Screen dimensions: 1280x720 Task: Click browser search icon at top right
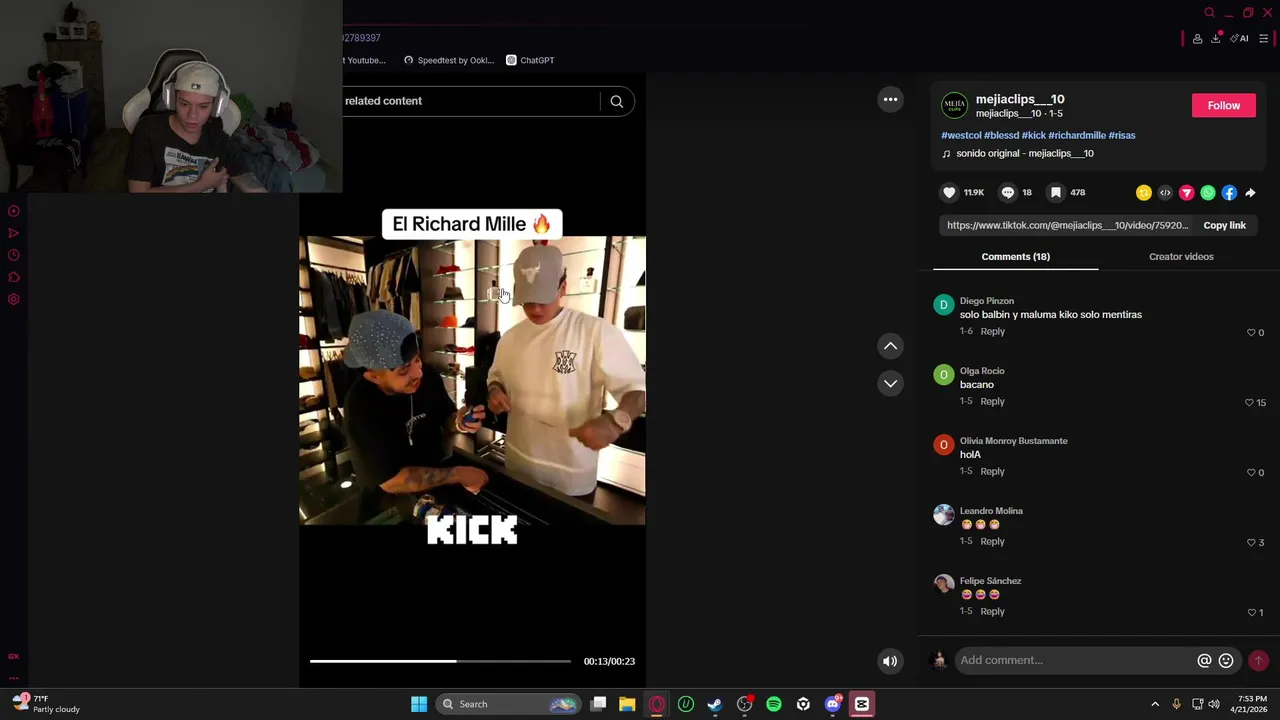click(x=1209, y=13)
